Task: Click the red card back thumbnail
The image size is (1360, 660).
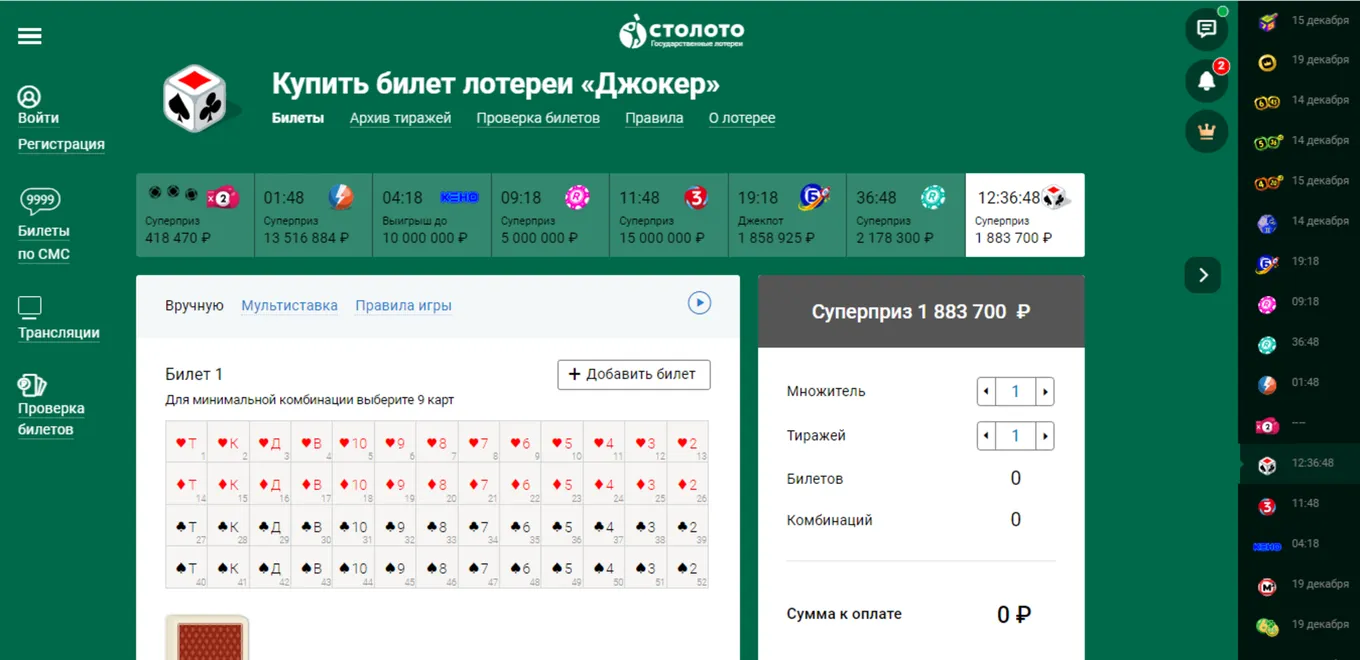Action: [207, 638]
